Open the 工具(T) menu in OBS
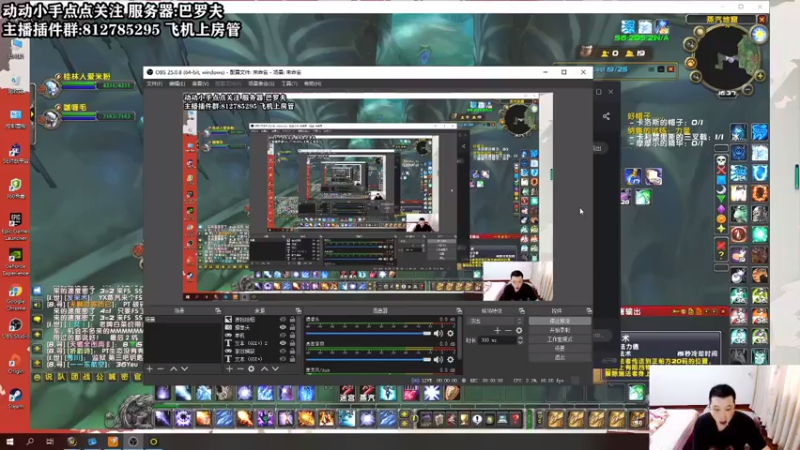The width and height of the screenshot is (800, 450). pyautogui.click(x=289, y=84)
